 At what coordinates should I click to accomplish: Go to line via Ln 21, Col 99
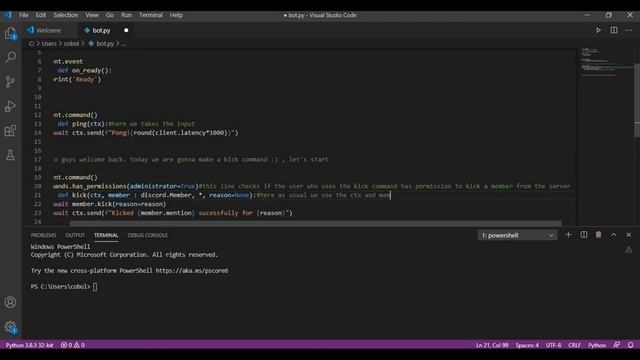pos(492,345)
